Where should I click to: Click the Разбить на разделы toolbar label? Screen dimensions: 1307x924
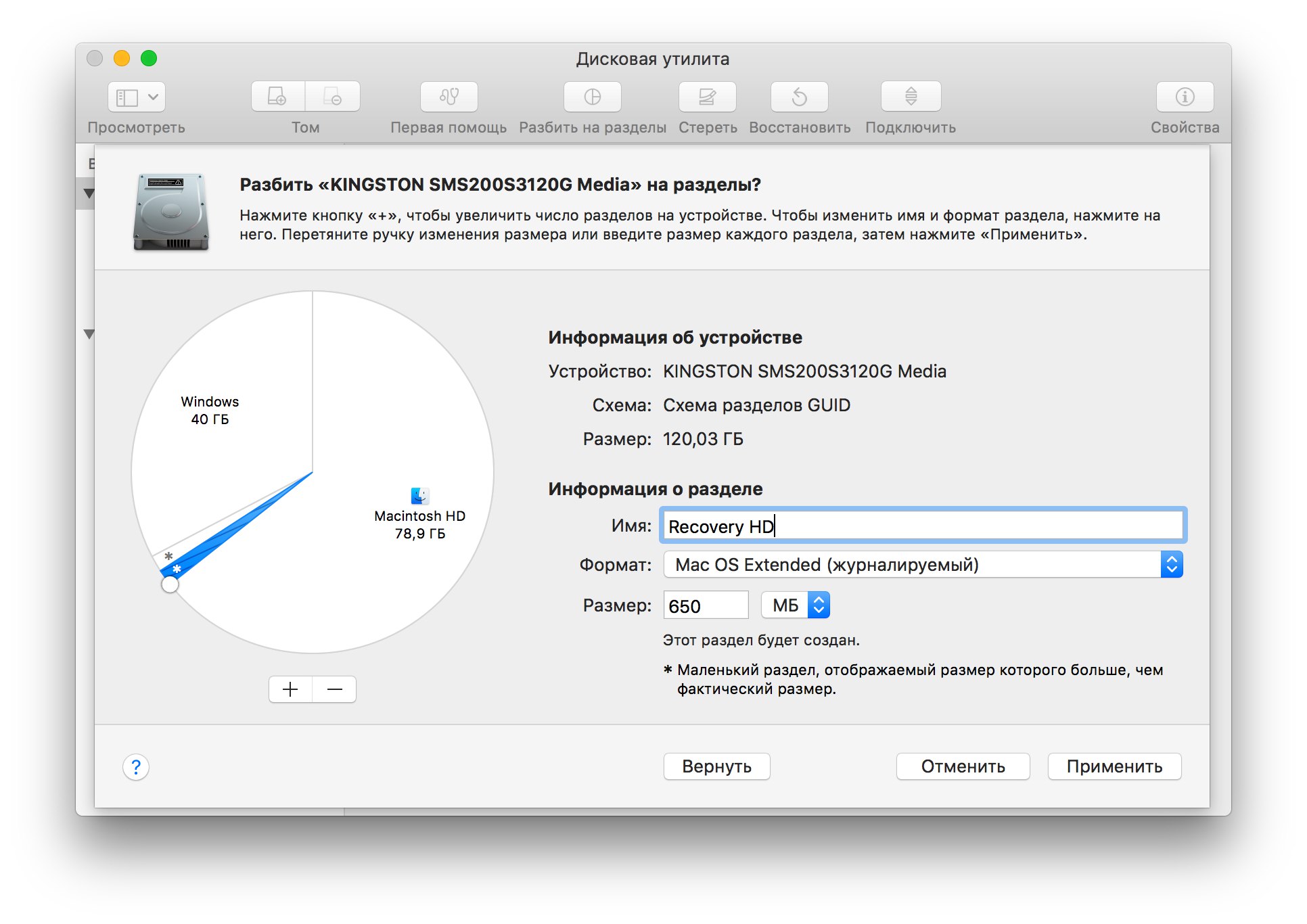click(x=593, y=127)
